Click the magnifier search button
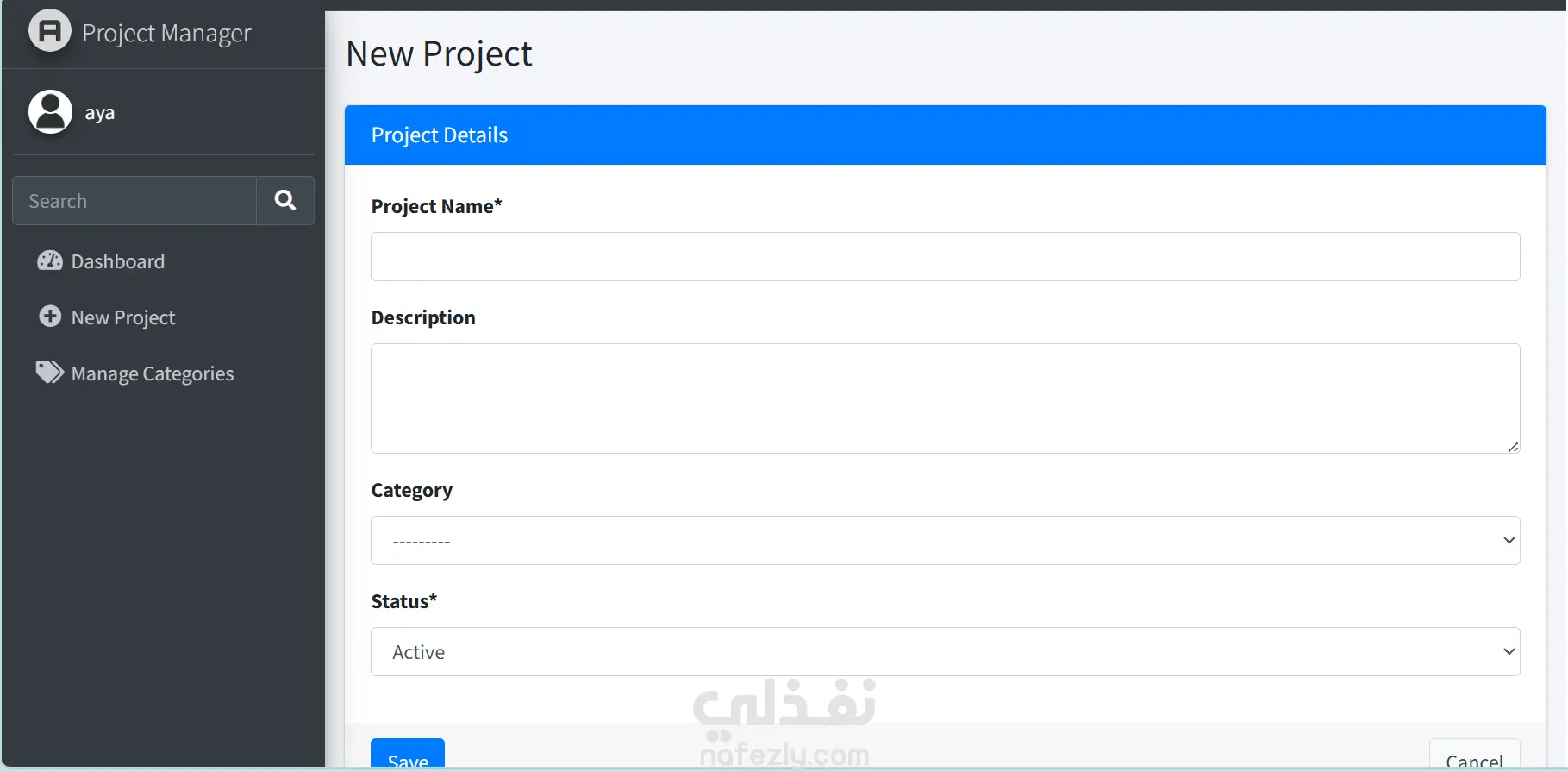 285,201
